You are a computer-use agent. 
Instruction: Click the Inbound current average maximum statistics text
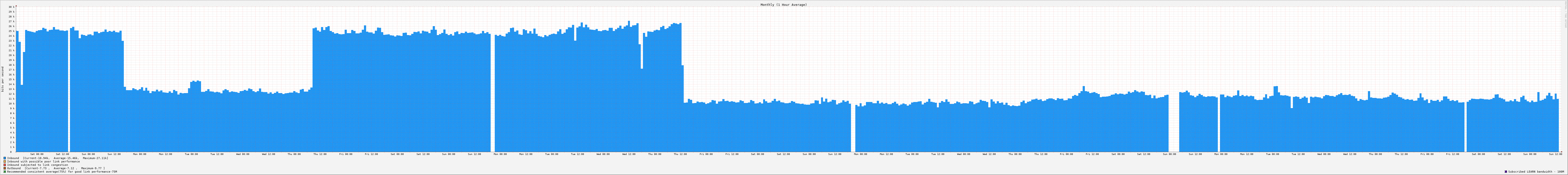[x=65, y=158]
